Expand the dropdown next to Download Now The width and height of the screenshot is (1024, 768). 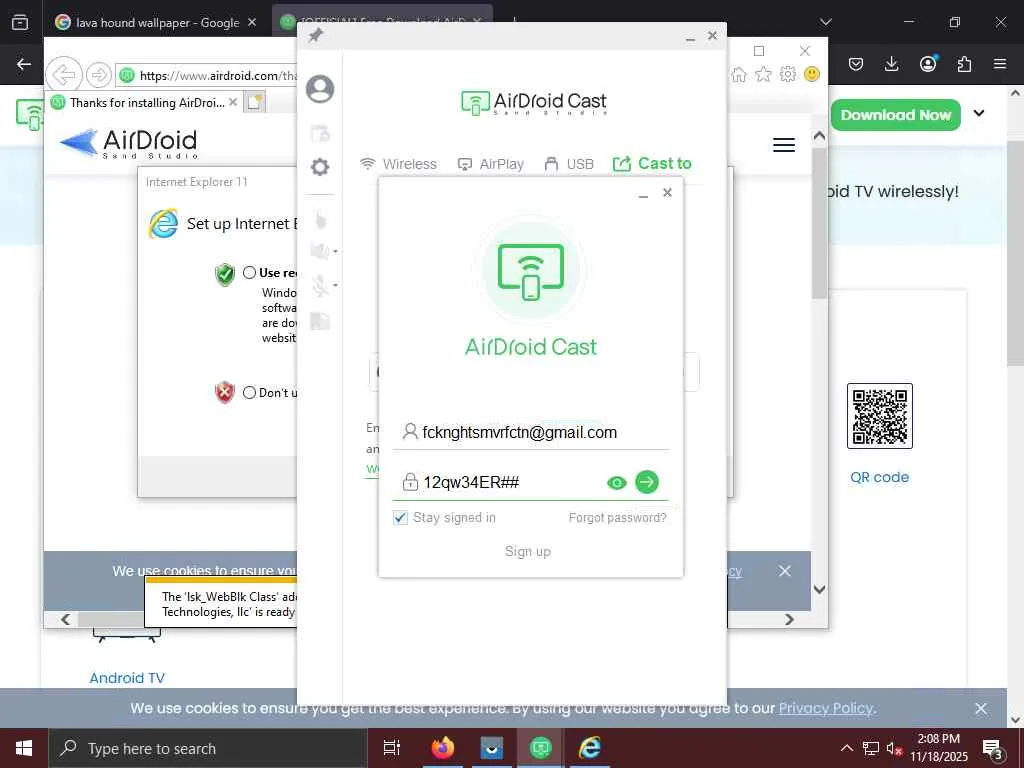(978, 113)
